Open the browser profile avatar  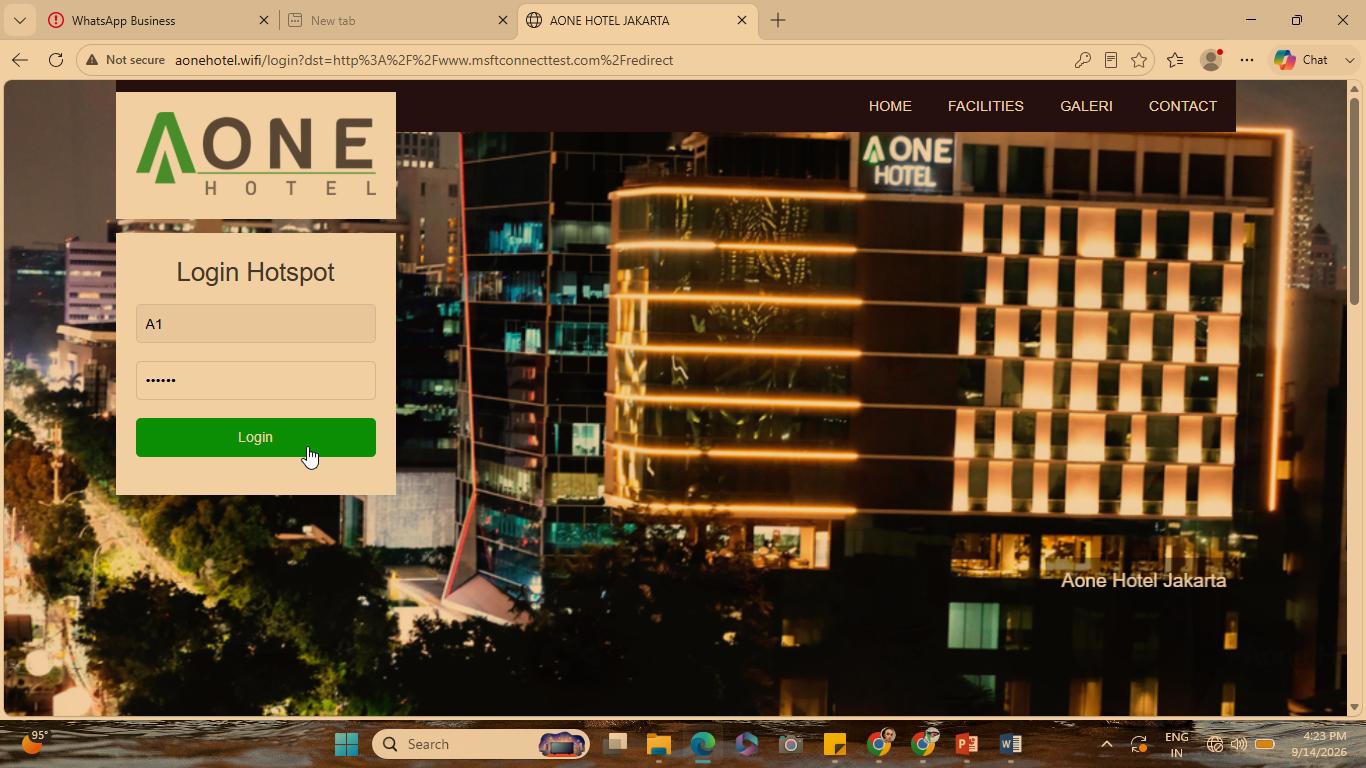1211,60
